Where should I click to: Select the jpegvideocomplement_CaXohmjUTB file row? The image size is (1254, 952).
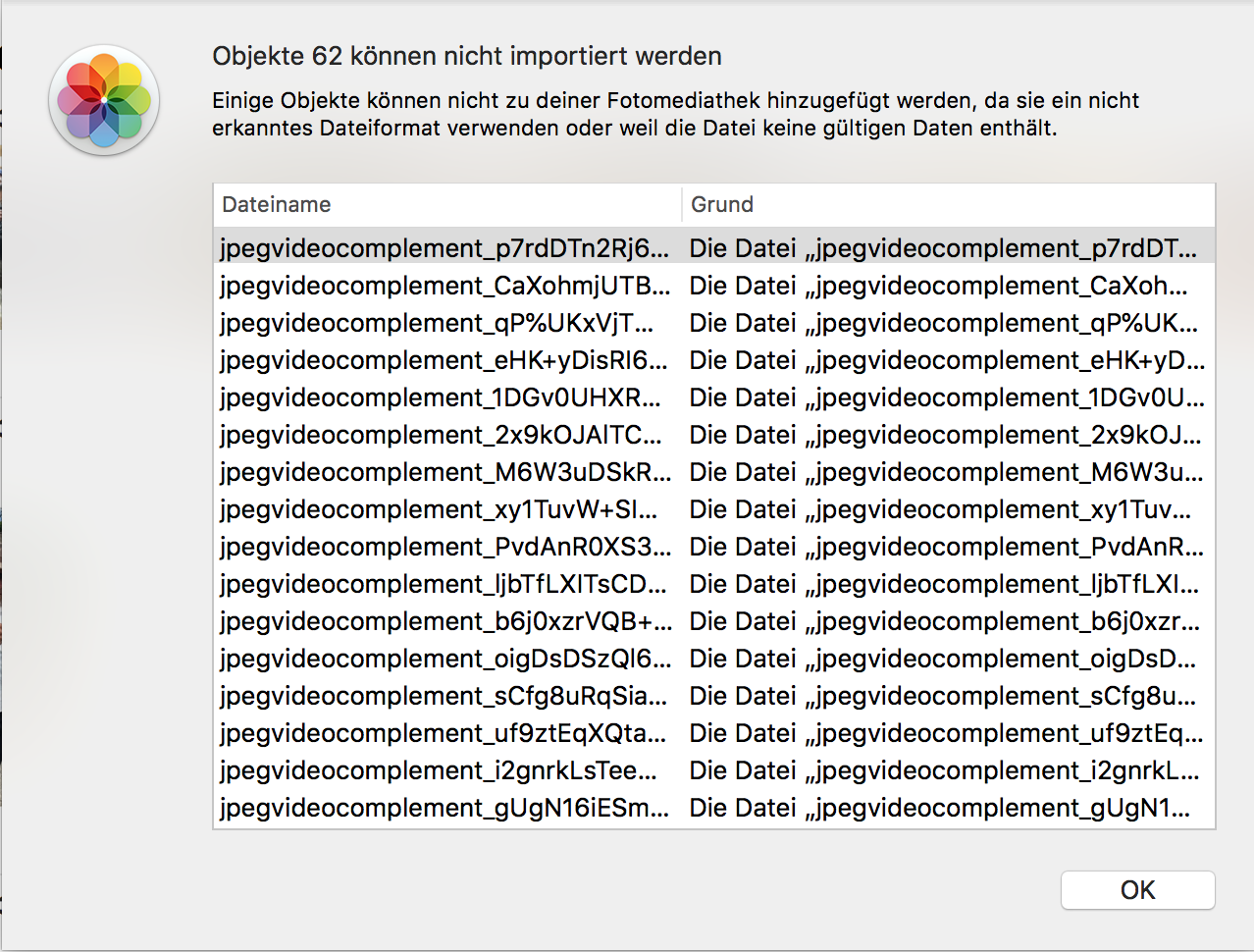(x=444, y=286)
